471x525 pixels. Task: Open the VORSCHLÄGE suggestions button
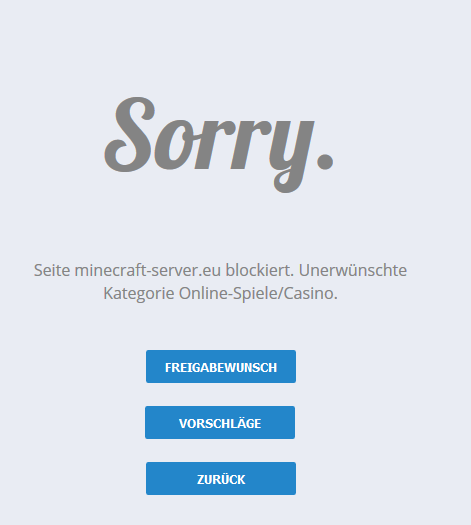coord(220,423)
